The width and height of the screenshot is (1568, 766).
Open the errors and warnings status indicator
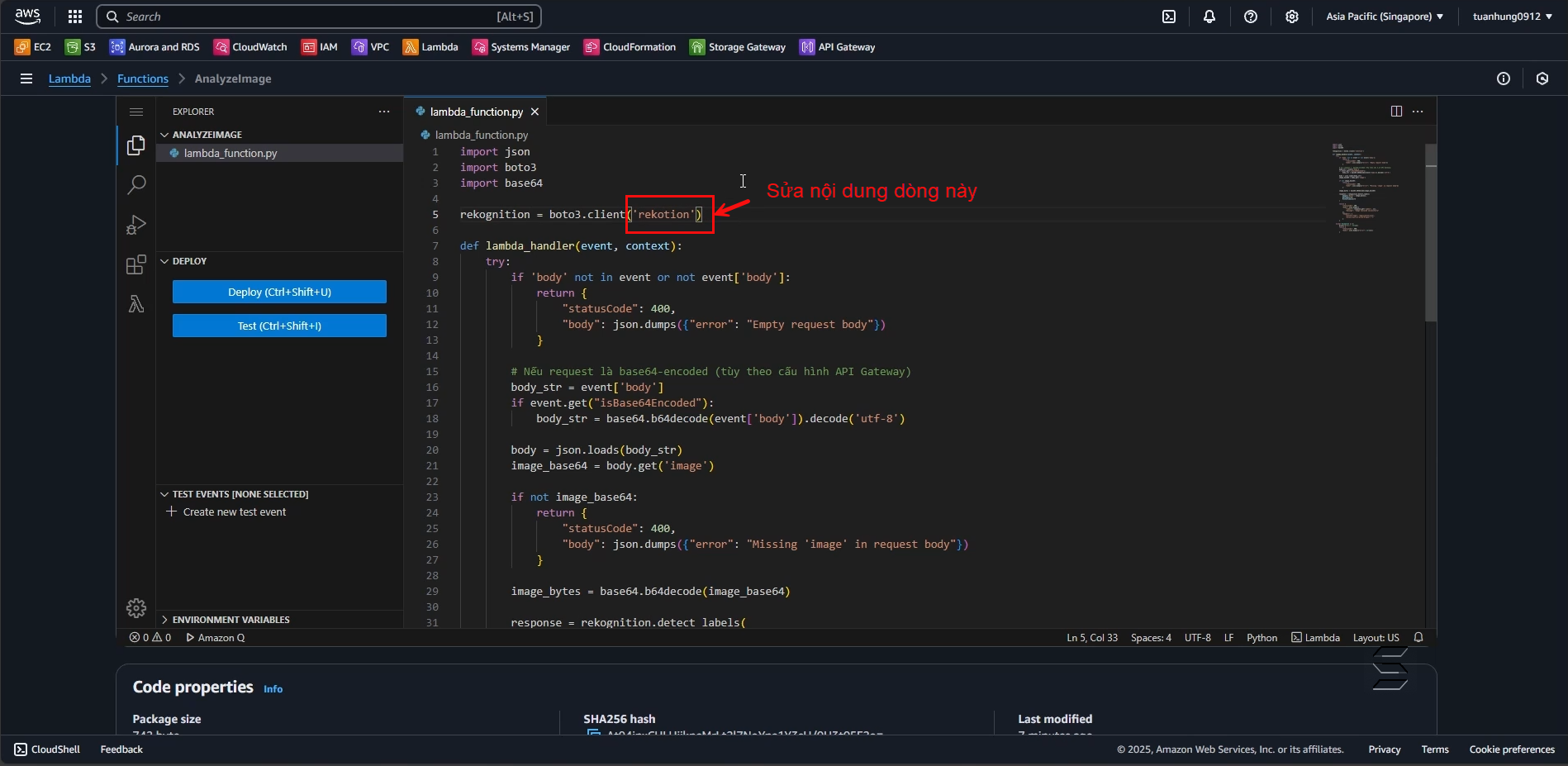150,638
